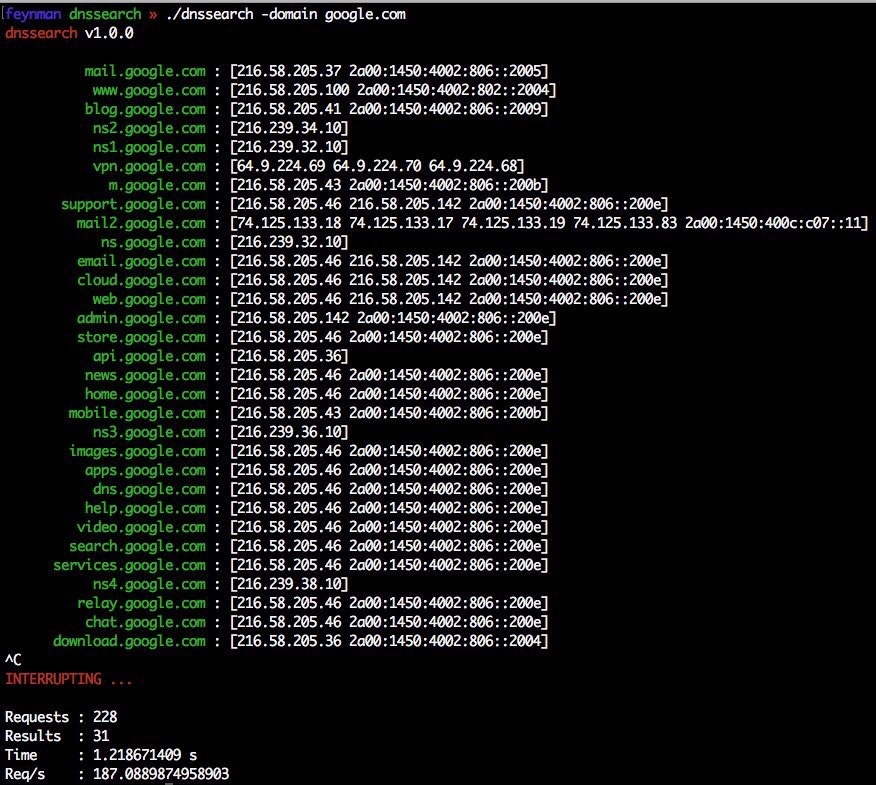Select the 'admin.google.com' hostname

pos(141,318)
